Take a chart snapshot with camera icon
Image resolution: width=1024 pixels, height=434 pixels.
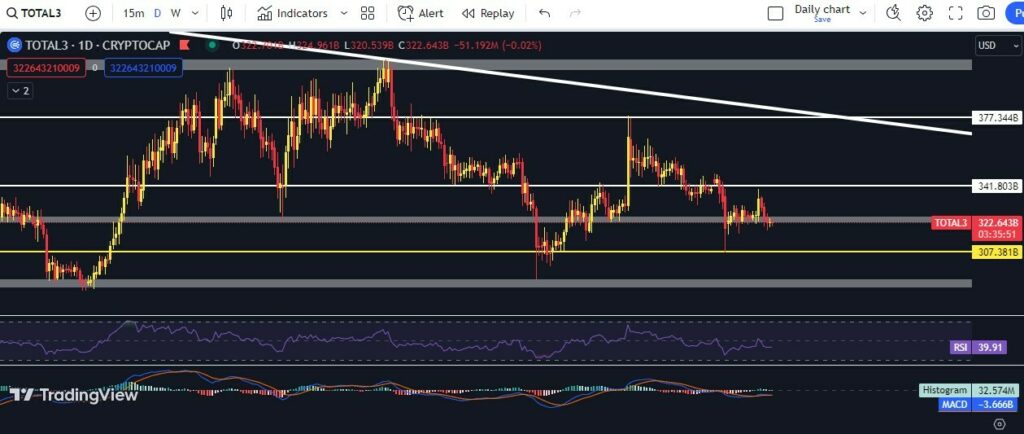986,13
